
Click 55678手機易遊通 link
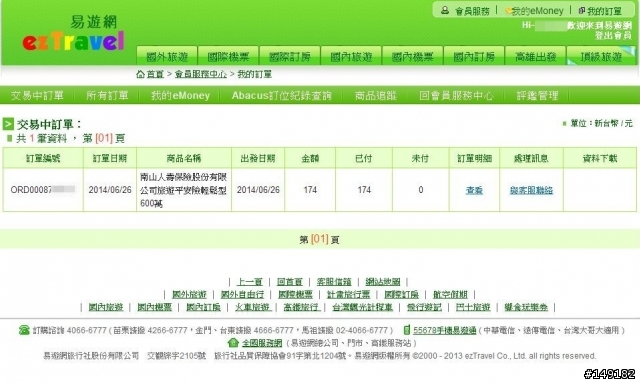coord(444,330)
